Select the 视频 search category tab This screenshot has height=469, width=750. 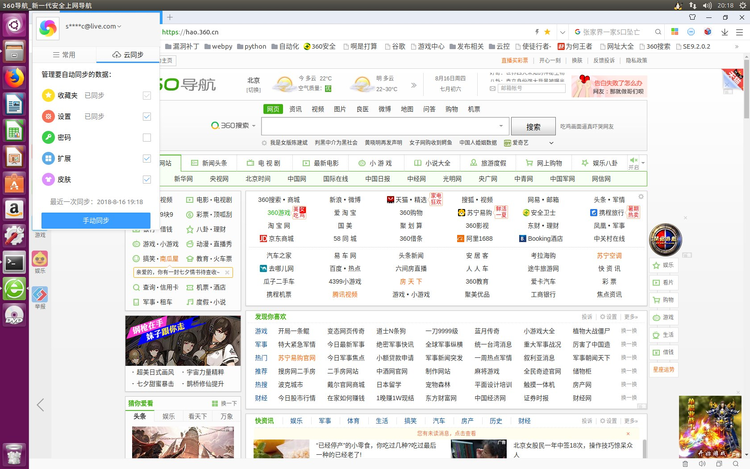click(318, 109)
